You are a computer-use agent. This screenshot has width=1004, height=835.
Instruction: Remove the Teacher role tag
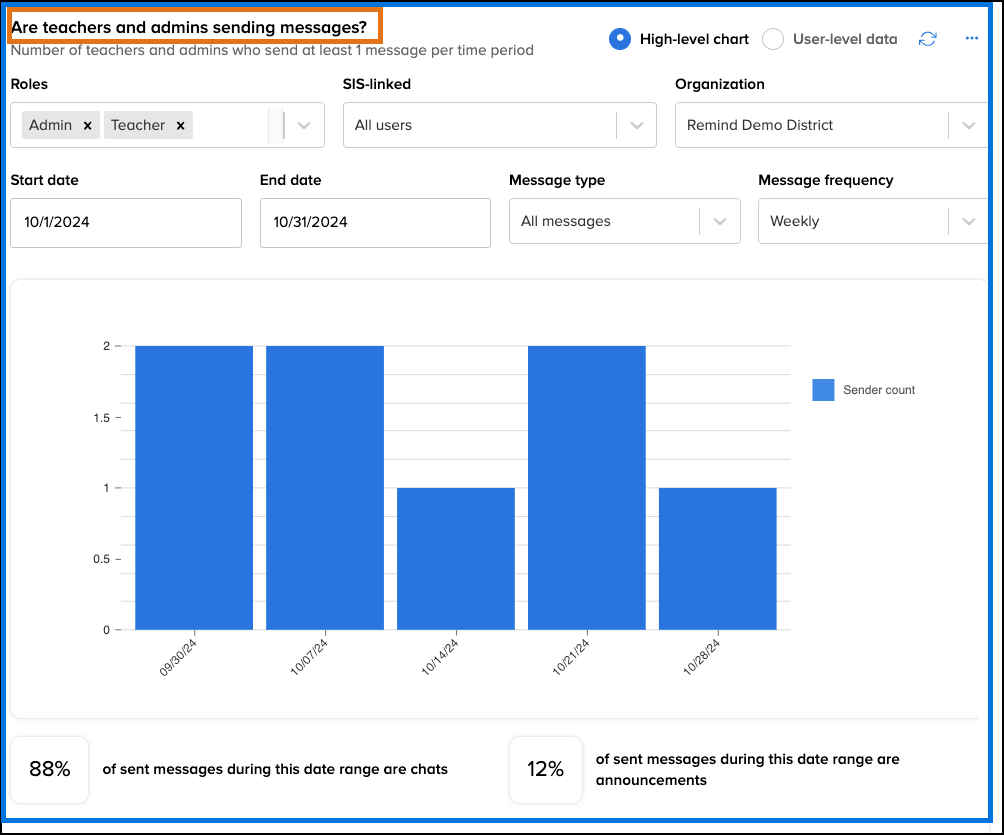180,125
